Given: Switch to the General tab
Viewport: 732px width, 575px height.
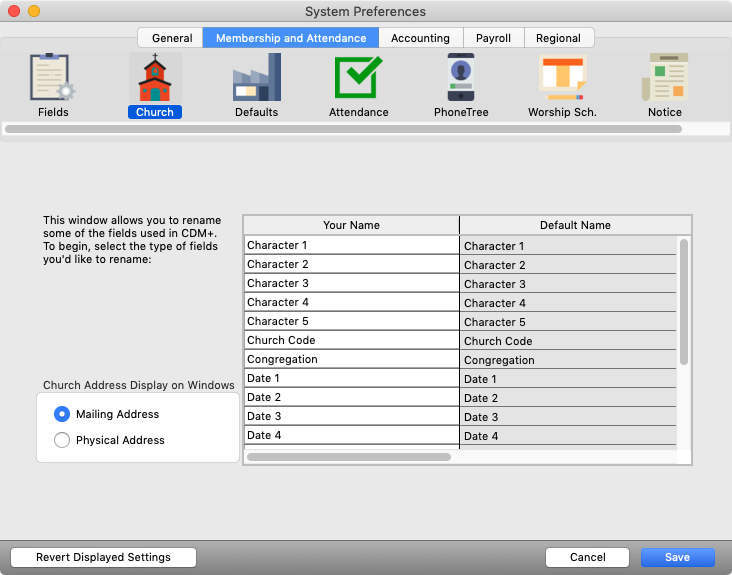Looking at the screenshot, I should pos(172,38).
